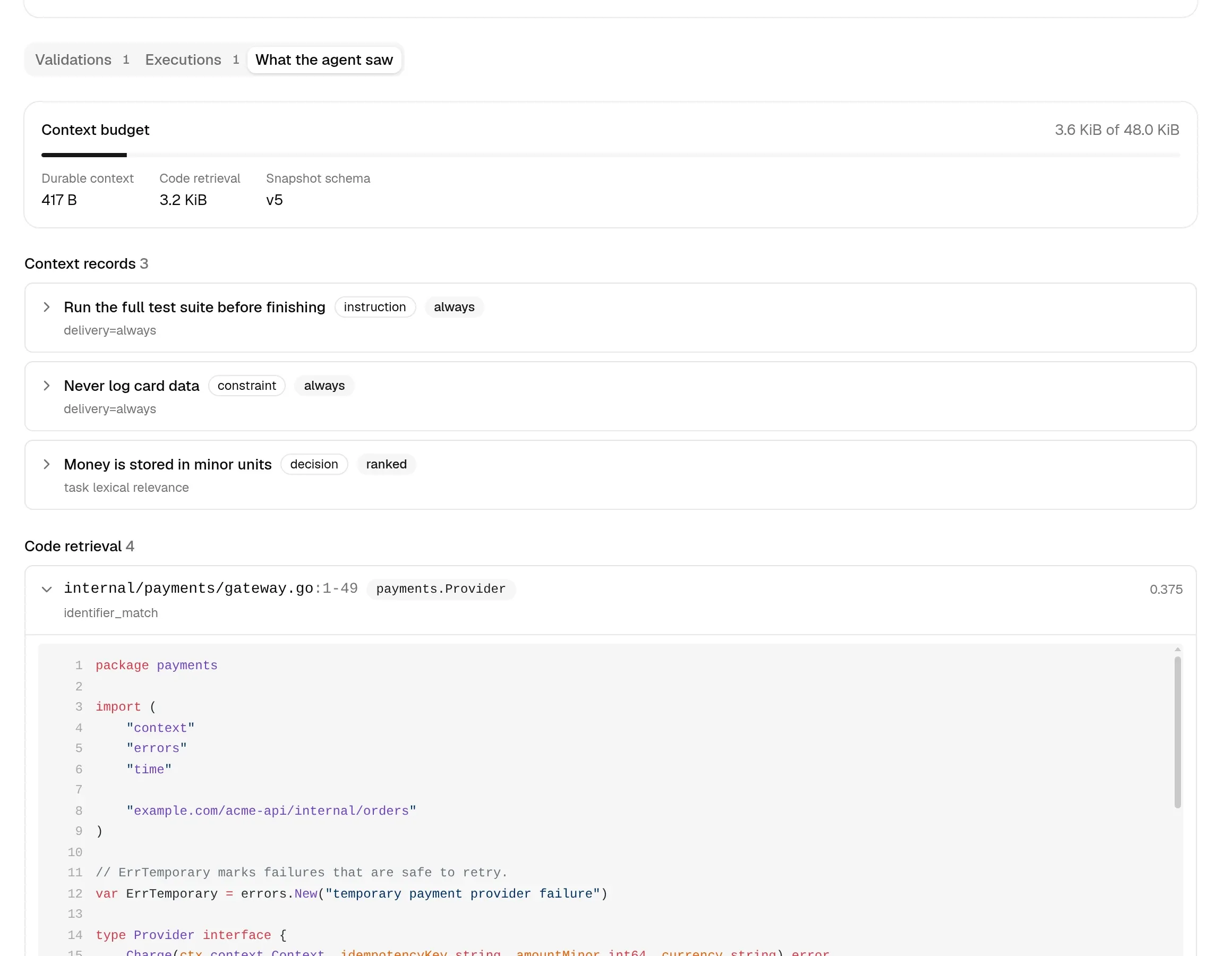Click the always badge on Run the full test suite
This screenshot has width=1232, height=956.
pos(454,307)
